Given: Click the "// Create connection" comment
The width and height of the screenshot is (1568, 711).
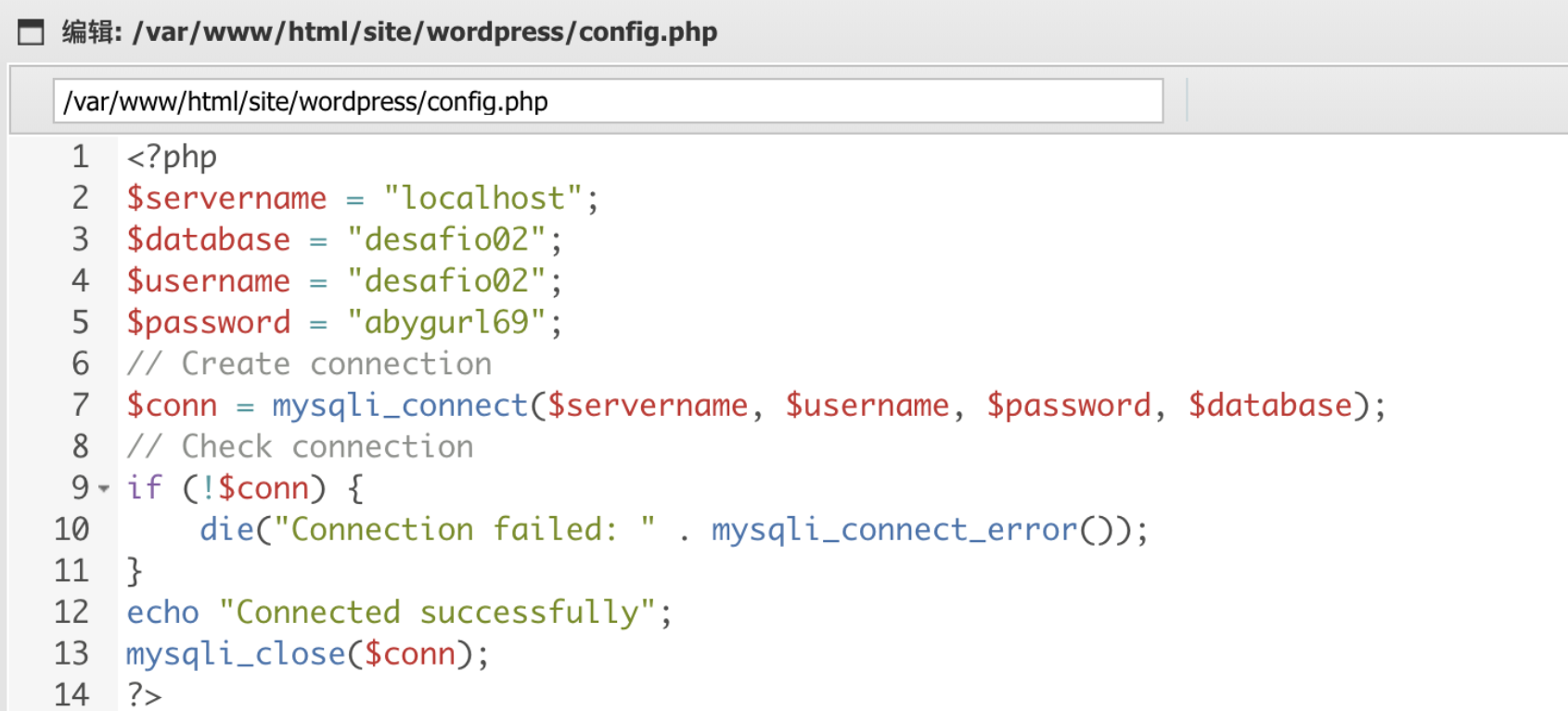Looking at the screenshot, I should [x=309, y=364].
